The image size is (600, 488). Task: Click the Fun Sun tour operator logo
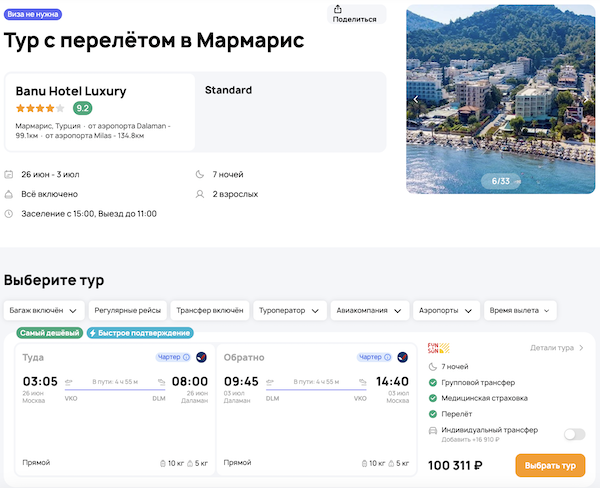tap(439, 348)
